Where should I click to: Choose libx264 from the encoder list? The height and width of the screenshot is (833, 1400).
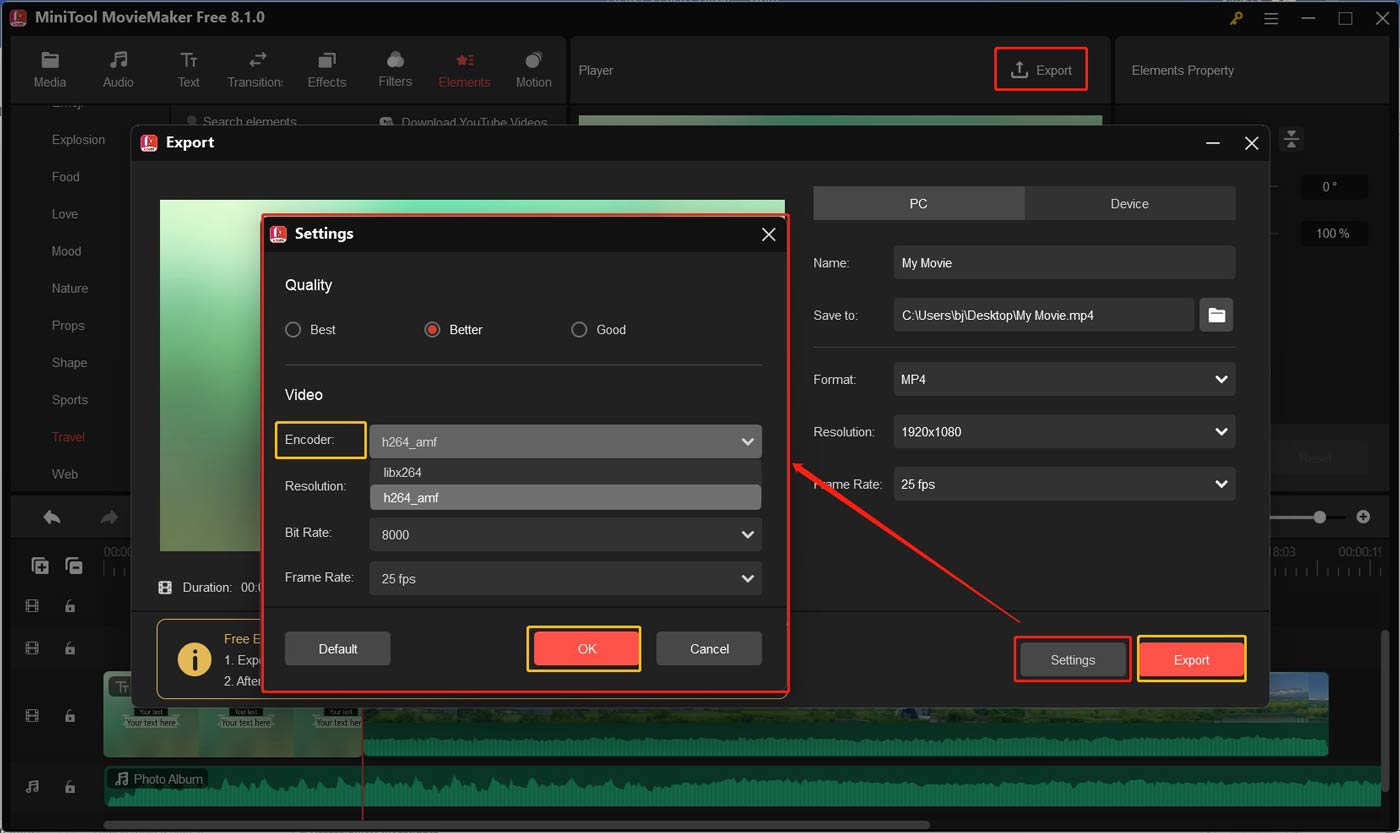(x=565, y=472)
